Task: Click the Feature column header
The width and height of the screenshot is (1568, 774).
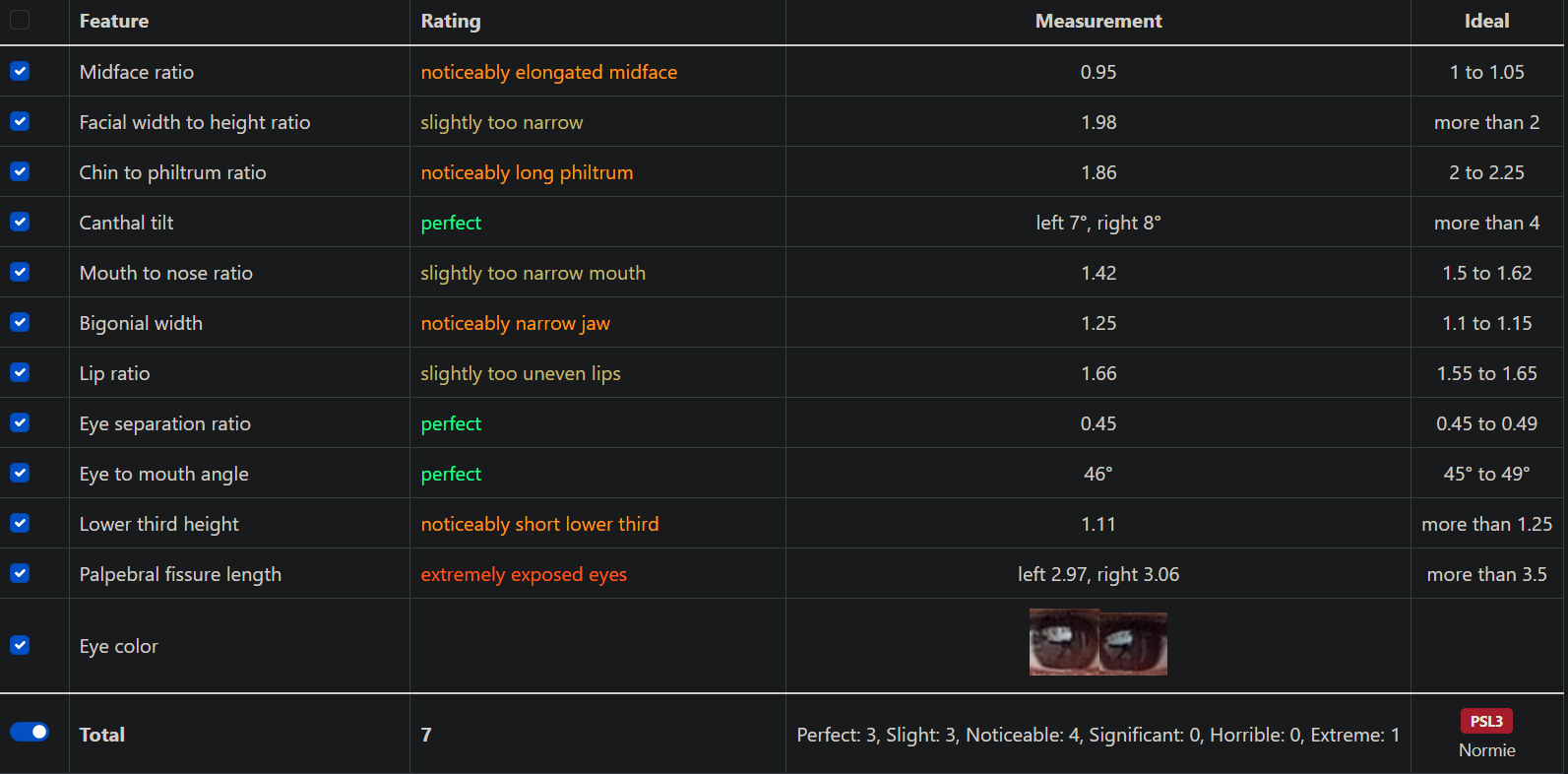Action: [114, 21]
